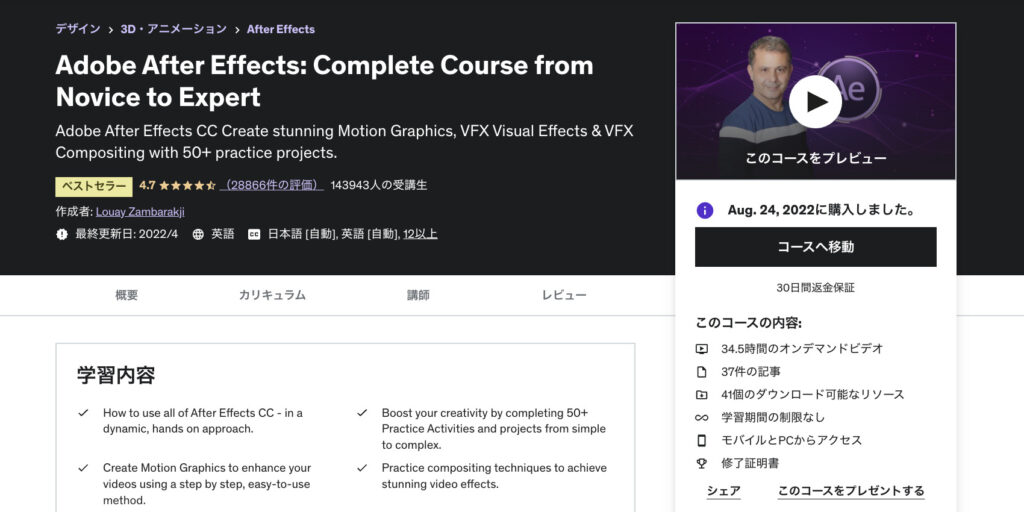Click the infinity icon for unlimited access
The width and height of the screenshot is (1024, 512).
pos(701,417)
